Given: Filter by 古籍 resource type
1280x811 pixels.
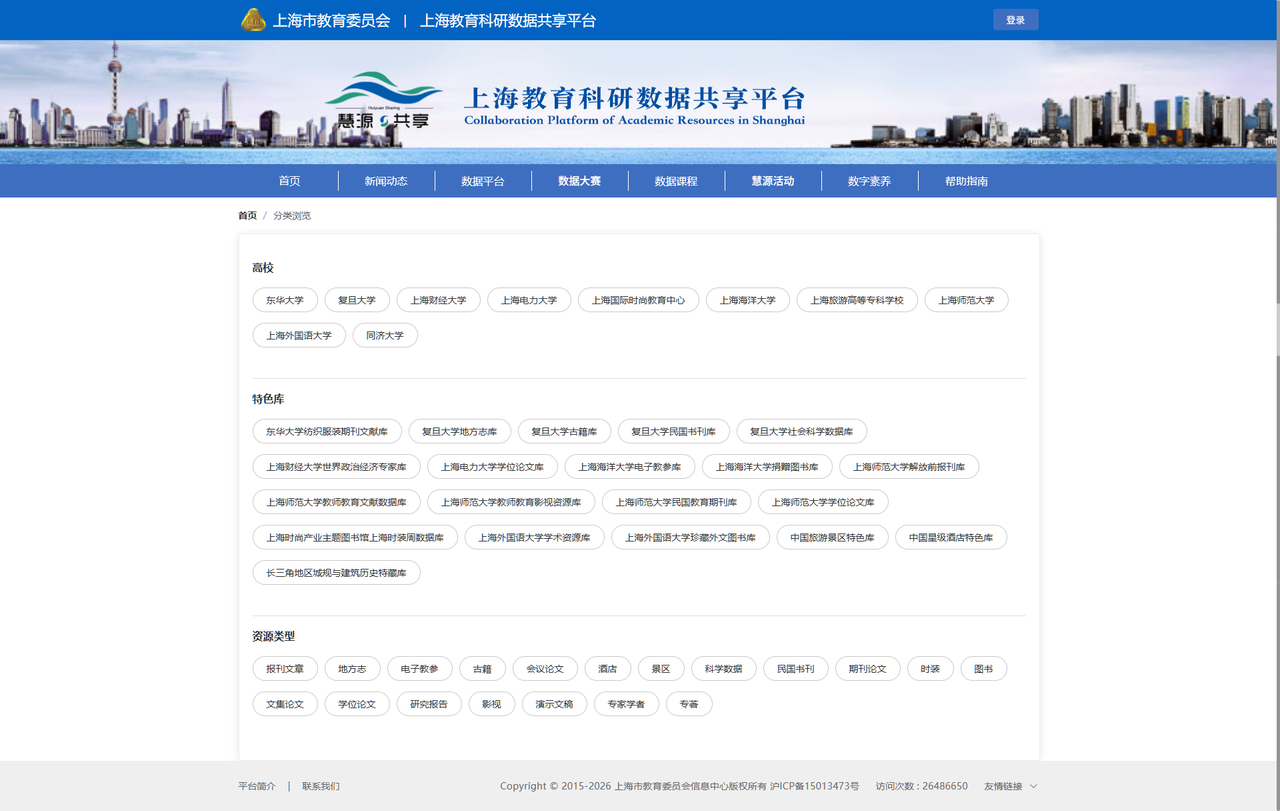Looking at the screenshot, I should 482,668.
